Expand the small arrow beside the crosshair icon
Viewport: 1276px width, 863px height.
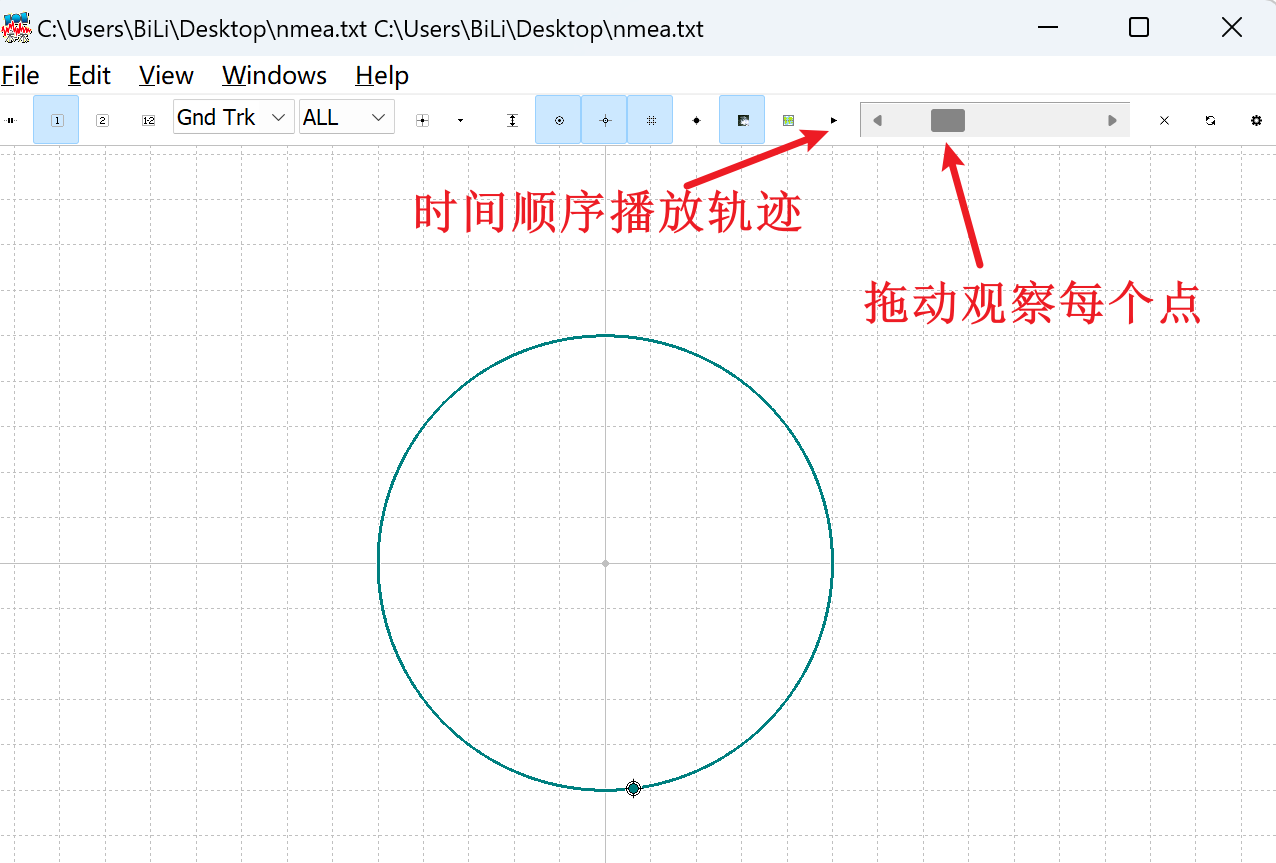tap(460, 119)
